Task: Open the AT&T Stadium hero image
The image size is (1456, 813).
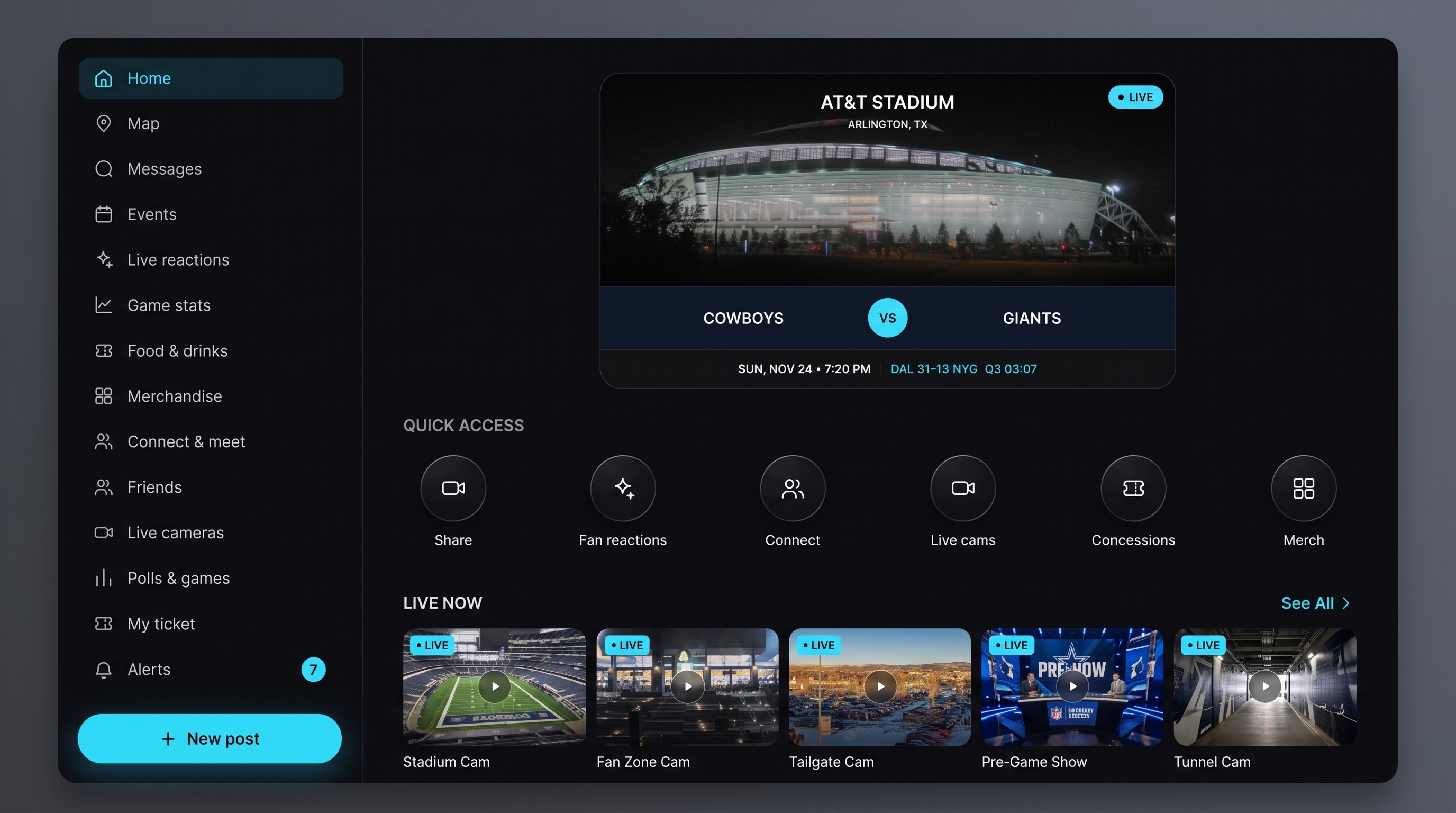Action: pyautogui.click(x=887, y=180)
